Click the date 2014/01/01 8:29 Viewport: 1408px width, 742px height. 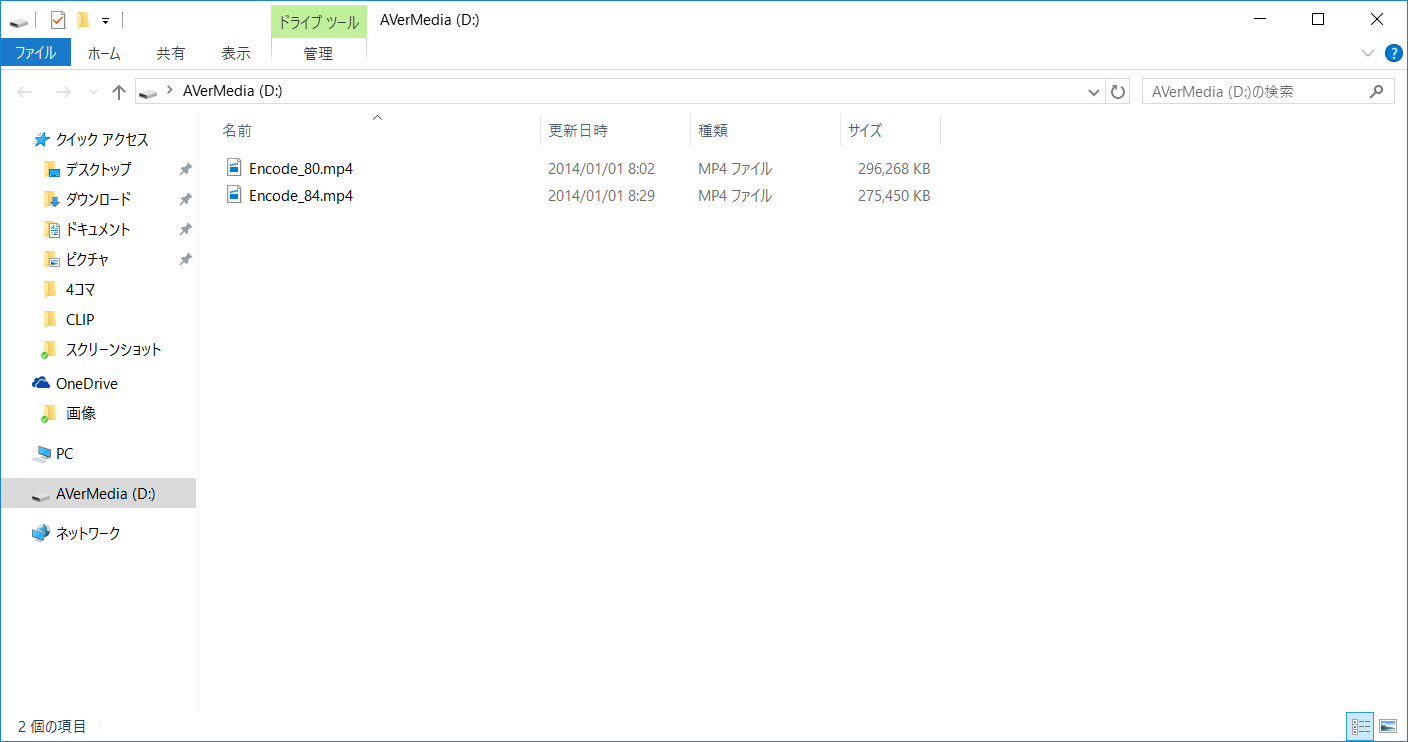point(601,195)
